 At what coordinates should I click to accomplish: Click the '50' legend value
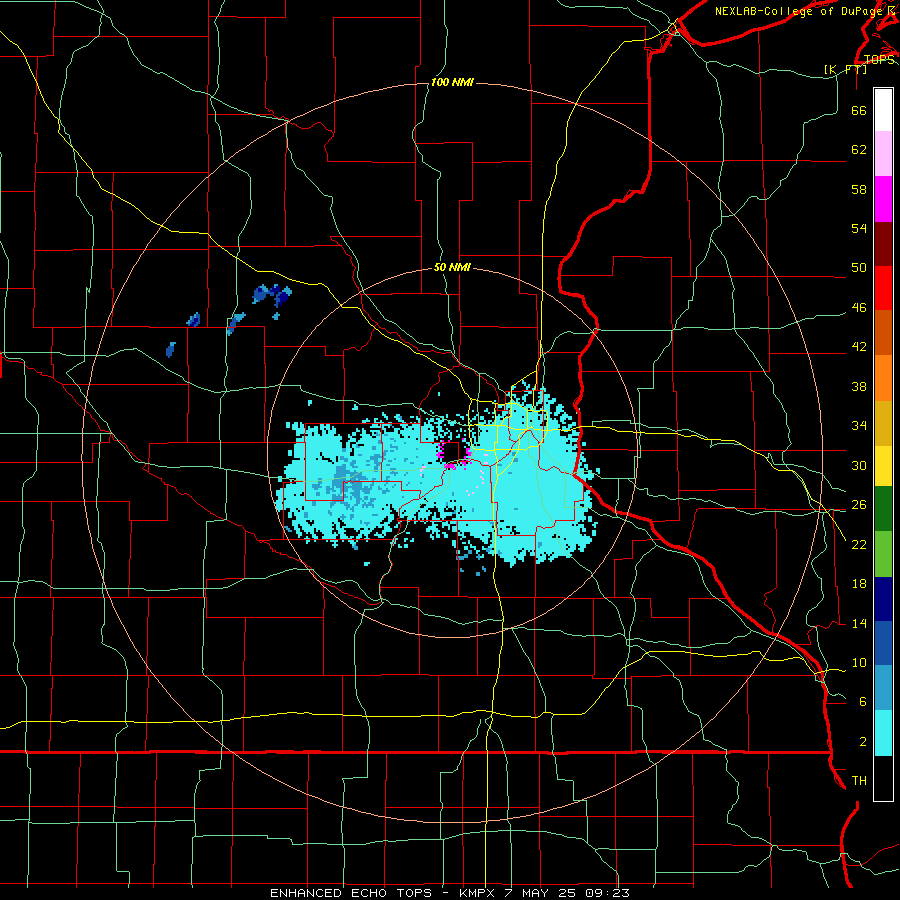pos(859,268)
